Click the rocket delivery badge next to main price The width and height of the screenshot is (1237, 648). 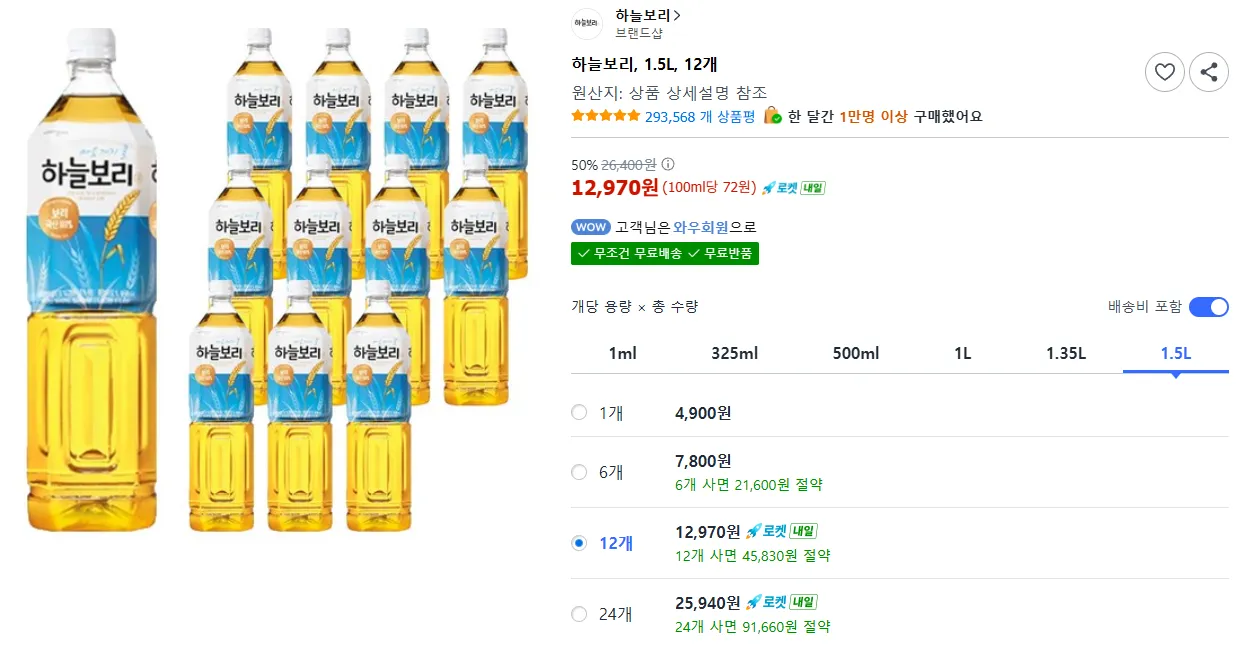(793, 188)
